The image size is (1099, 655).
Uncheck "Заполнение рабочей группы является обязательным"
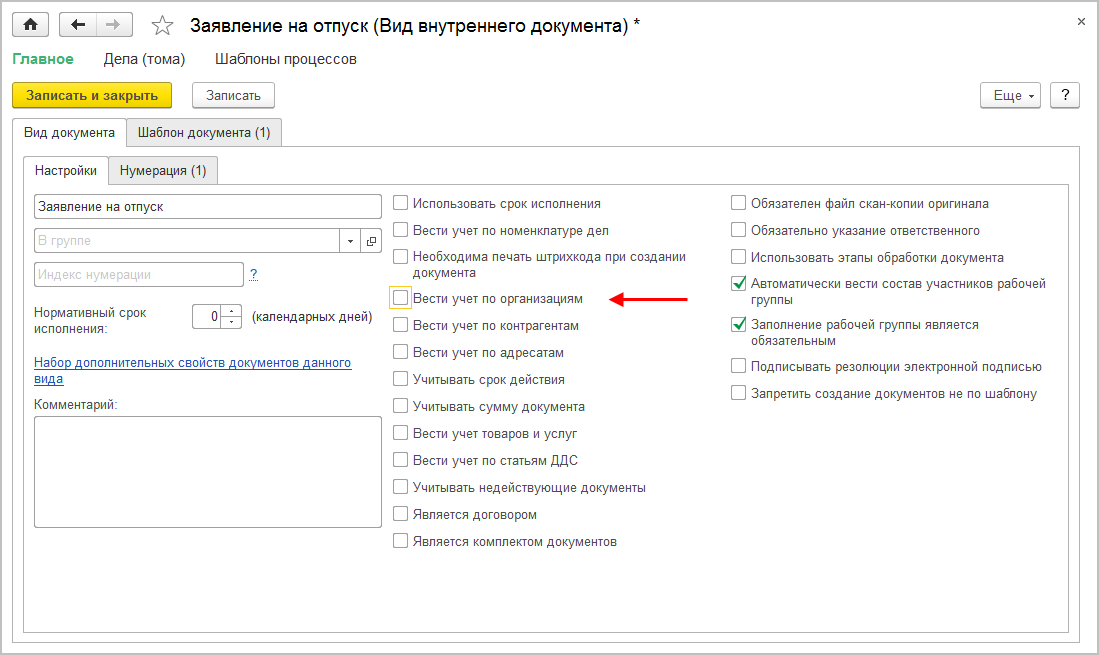tap(739, 325)
